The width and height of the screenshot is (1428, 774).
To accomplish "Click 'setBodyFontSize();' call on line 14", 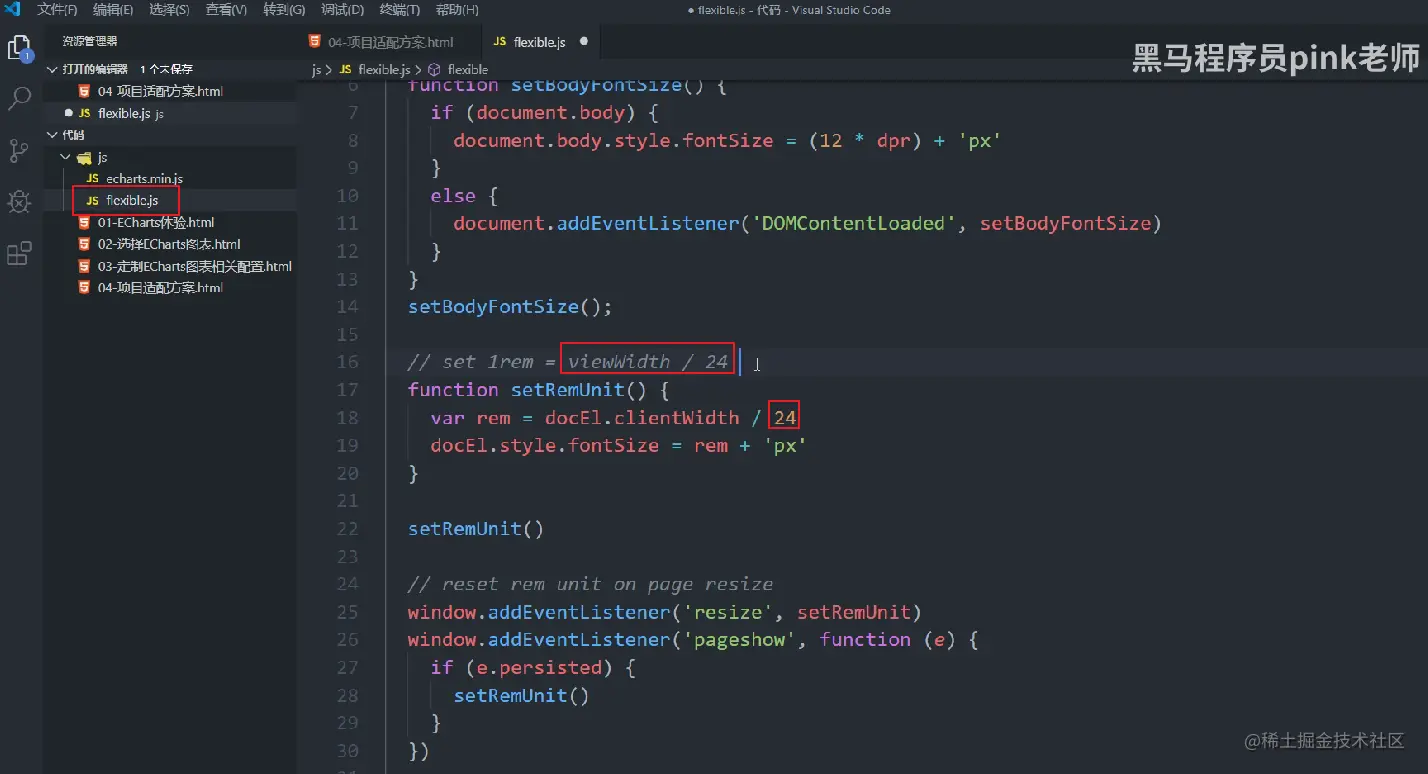I will [510, 306].
